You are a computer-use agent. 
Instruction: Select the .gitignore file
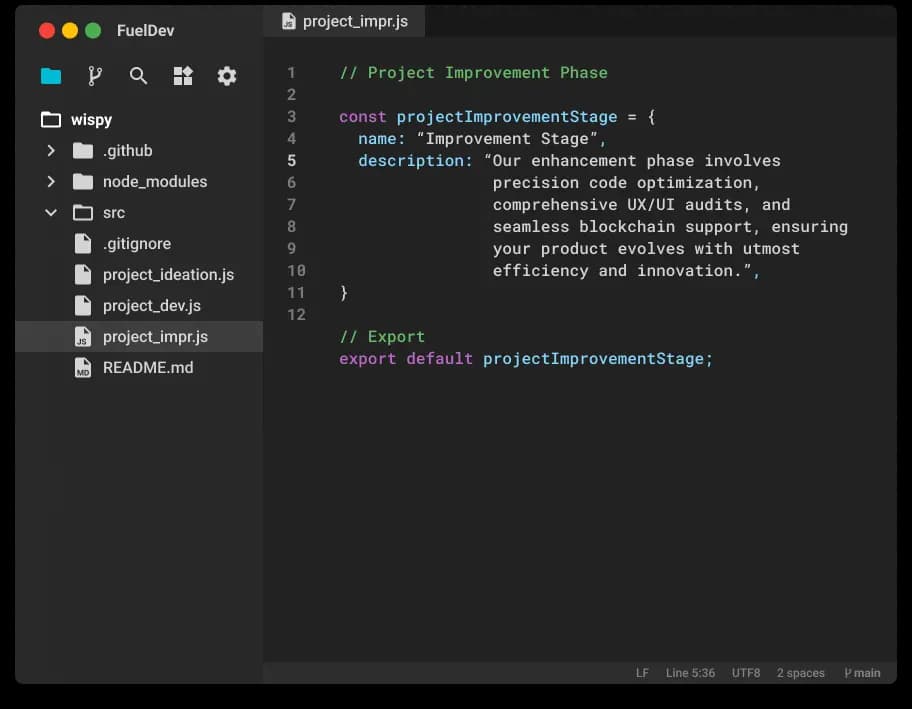[137, 244]
